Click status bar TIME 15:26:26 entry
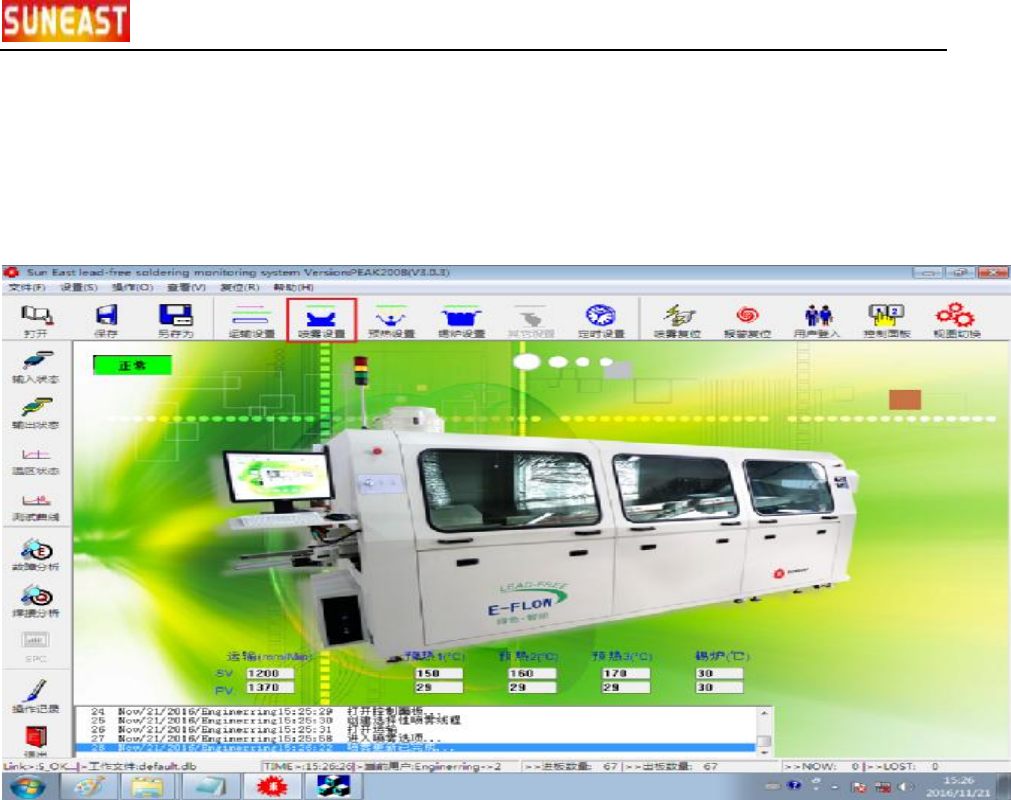This screenshot has height=800, width=1011. tap(308, 766)
